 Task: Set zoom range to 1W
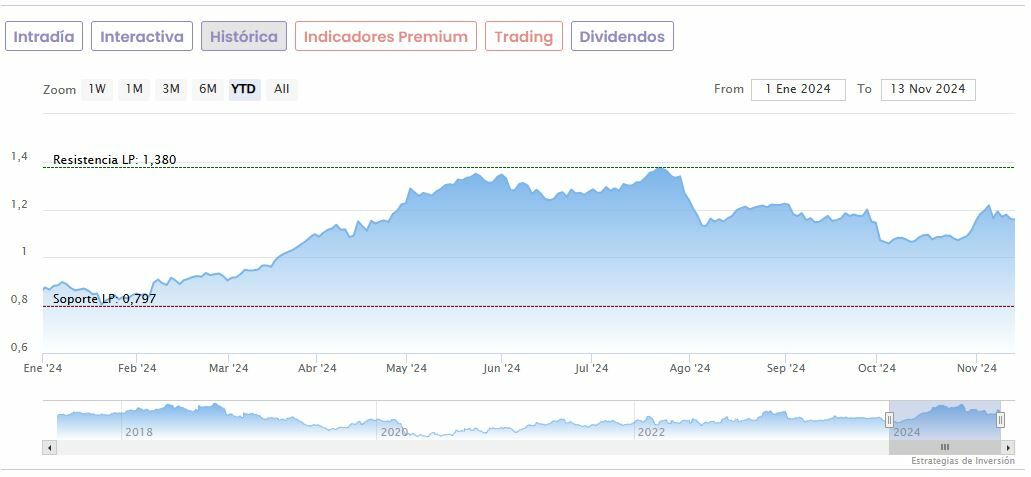[96, 89]
